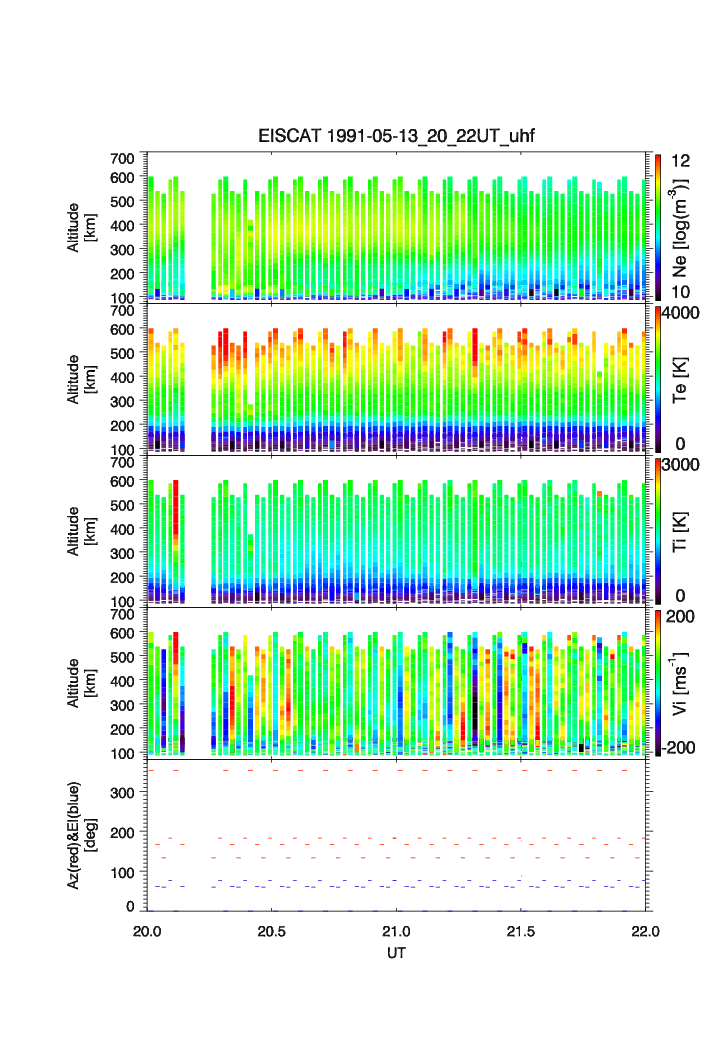Screen dimensions: 708x1063
Task: Click the Te electron temperature colorbar
Action: (658, 378)
